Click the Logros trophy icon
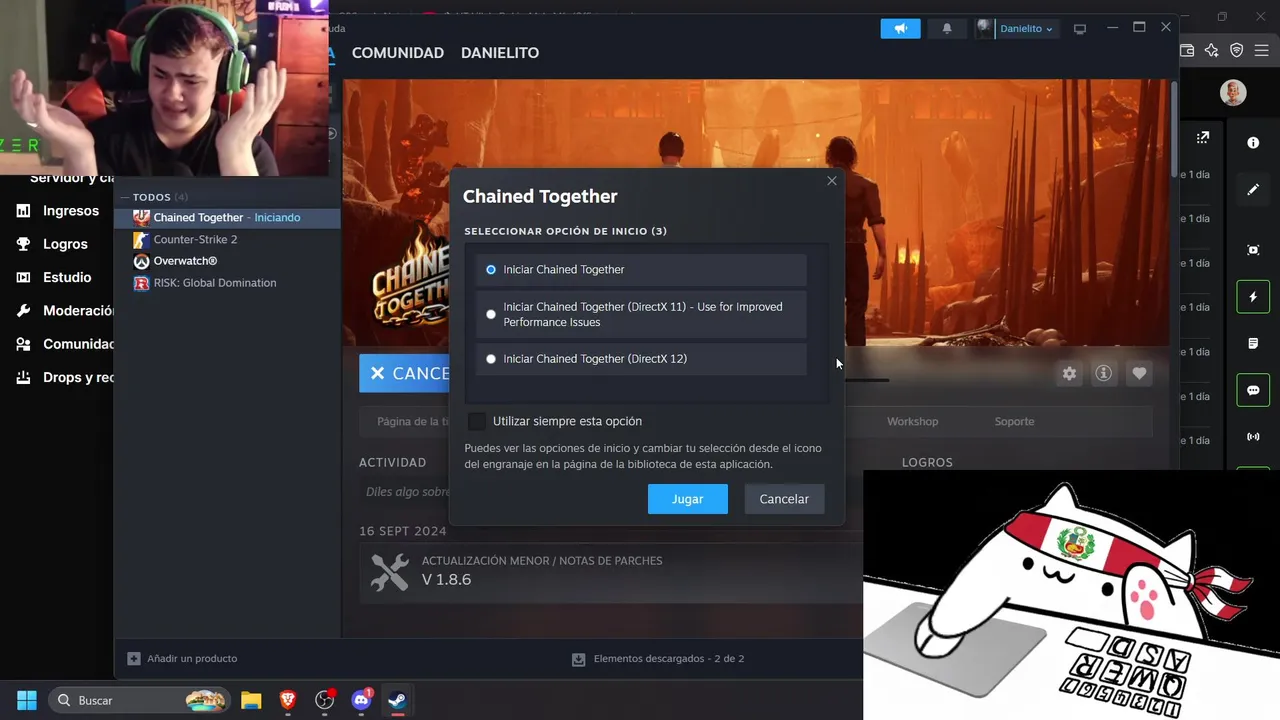This screenshot has height=720, width=1280. point(23,244)
